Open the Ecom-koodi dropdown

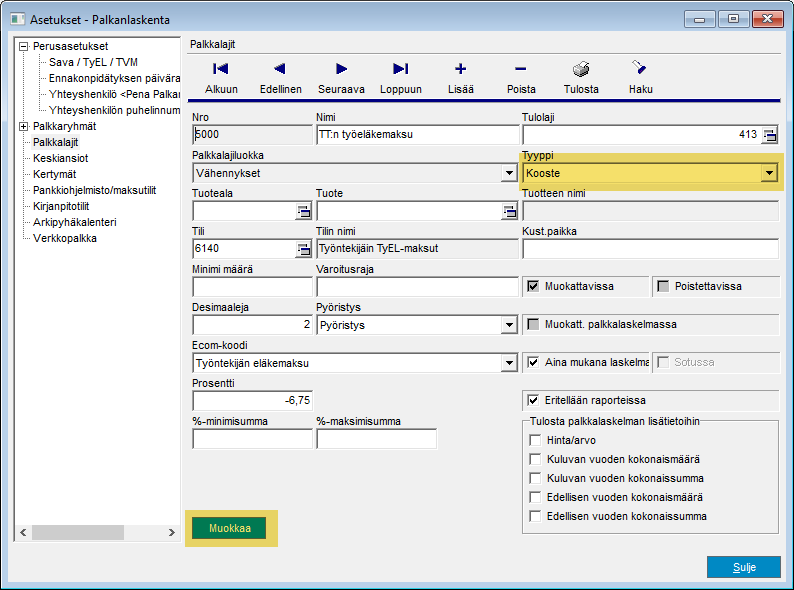(x=509, y=363)
